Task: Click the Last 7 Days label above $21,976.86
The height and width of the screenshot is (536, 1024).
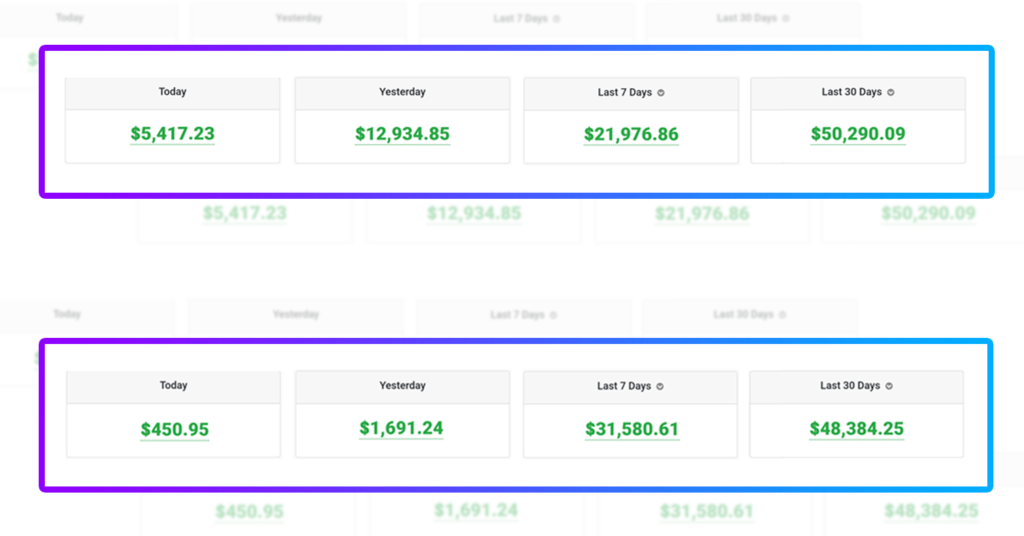Action: click(625, 92)
